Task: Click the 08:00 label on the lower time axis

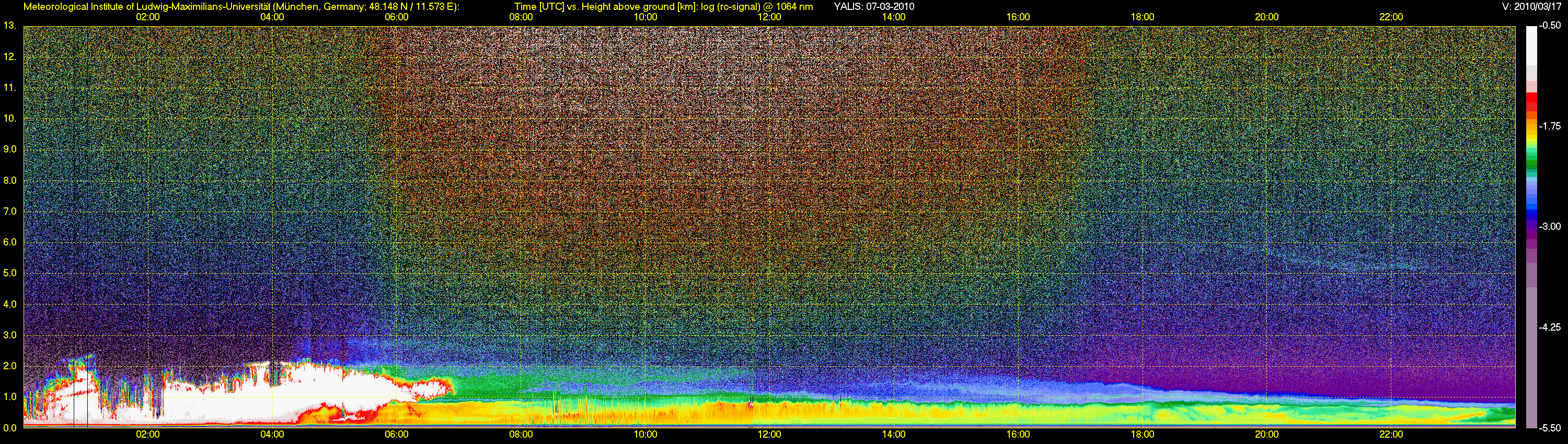Action: click(521, 434)
